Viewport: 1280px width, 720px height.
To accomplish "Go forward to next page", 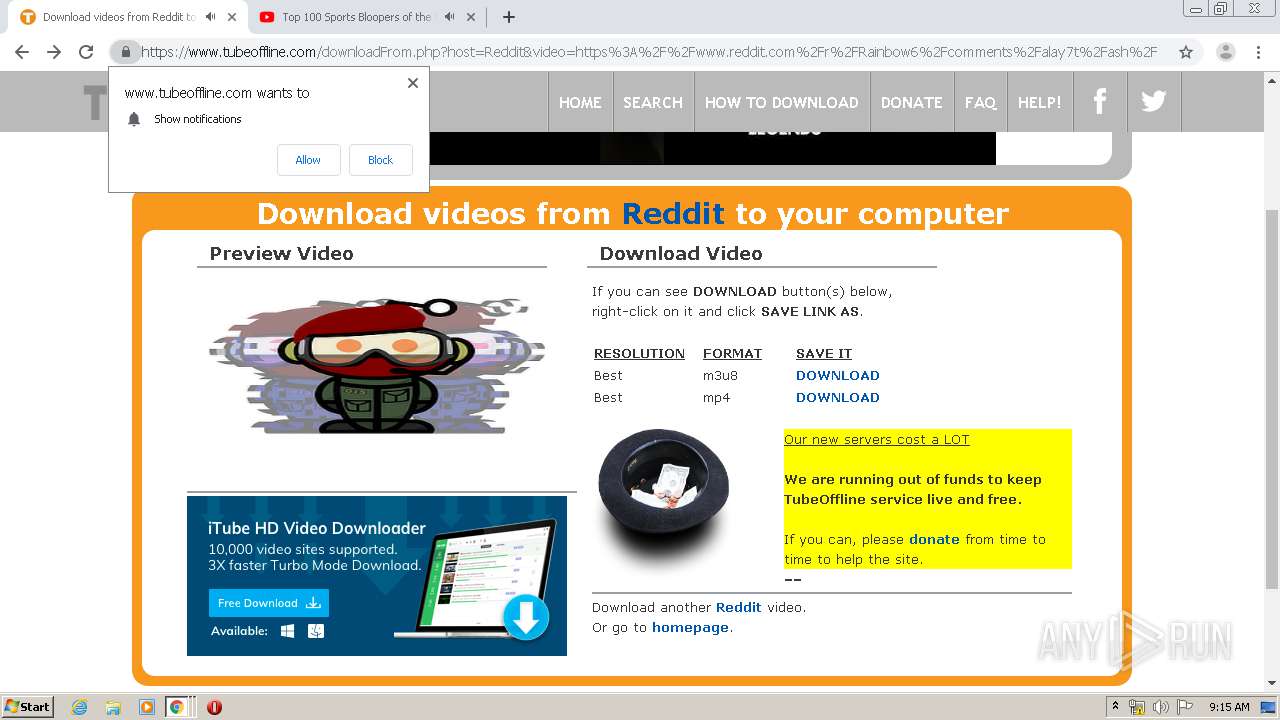I will click(x=54, y=52).
